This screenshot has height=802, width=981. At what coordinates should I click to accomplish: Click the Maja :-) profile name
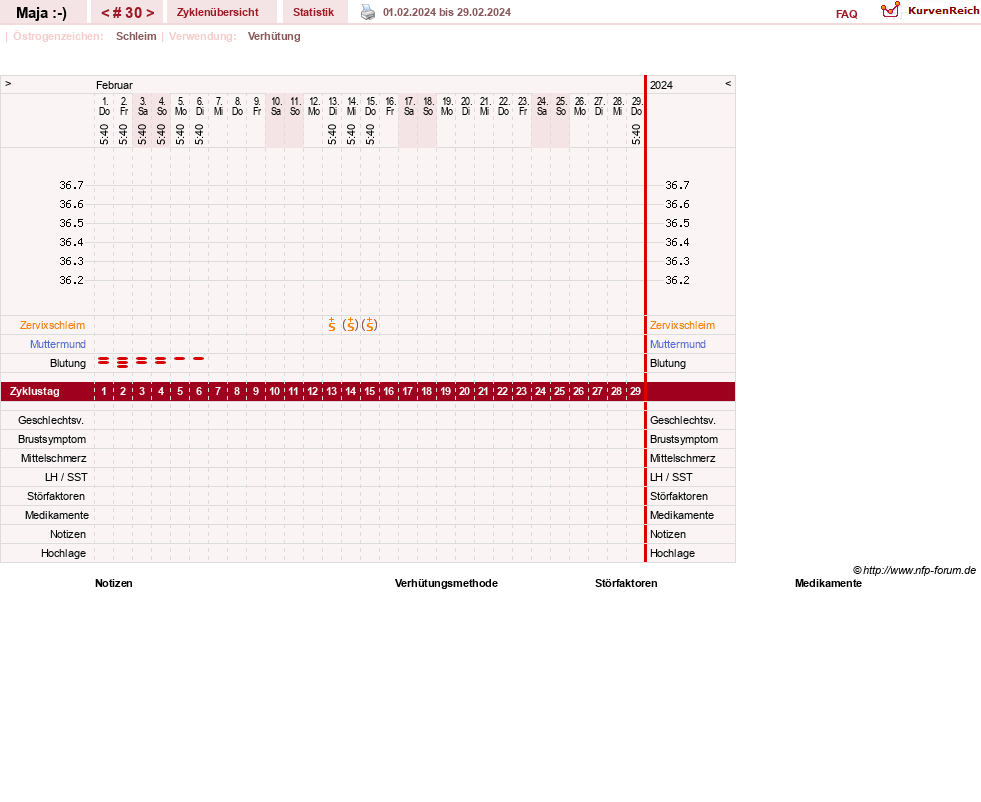(41, 13)
